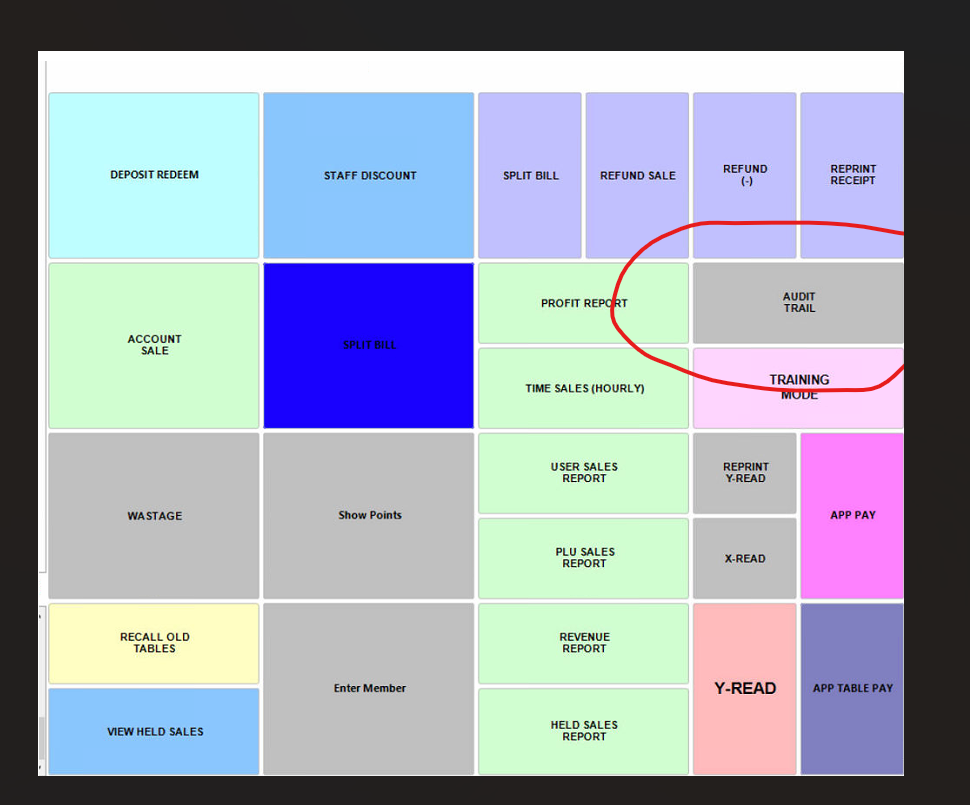Click Show Points
970x805 pixels.
(369, 515)
